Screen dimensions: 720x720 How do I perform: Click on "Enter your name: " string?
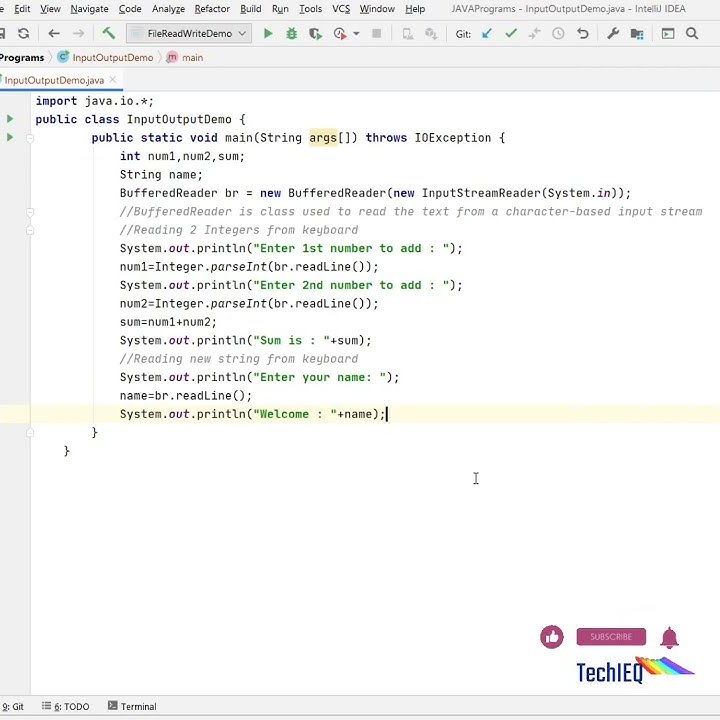320,377
